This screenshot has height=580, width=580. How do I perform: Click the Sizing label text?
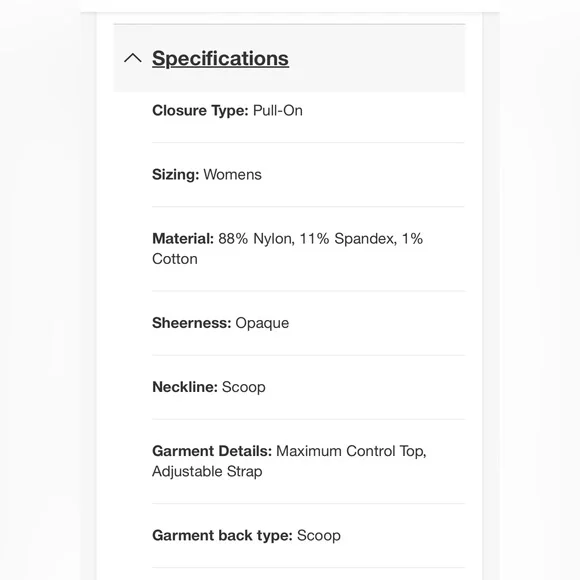[x=176, y=175]
